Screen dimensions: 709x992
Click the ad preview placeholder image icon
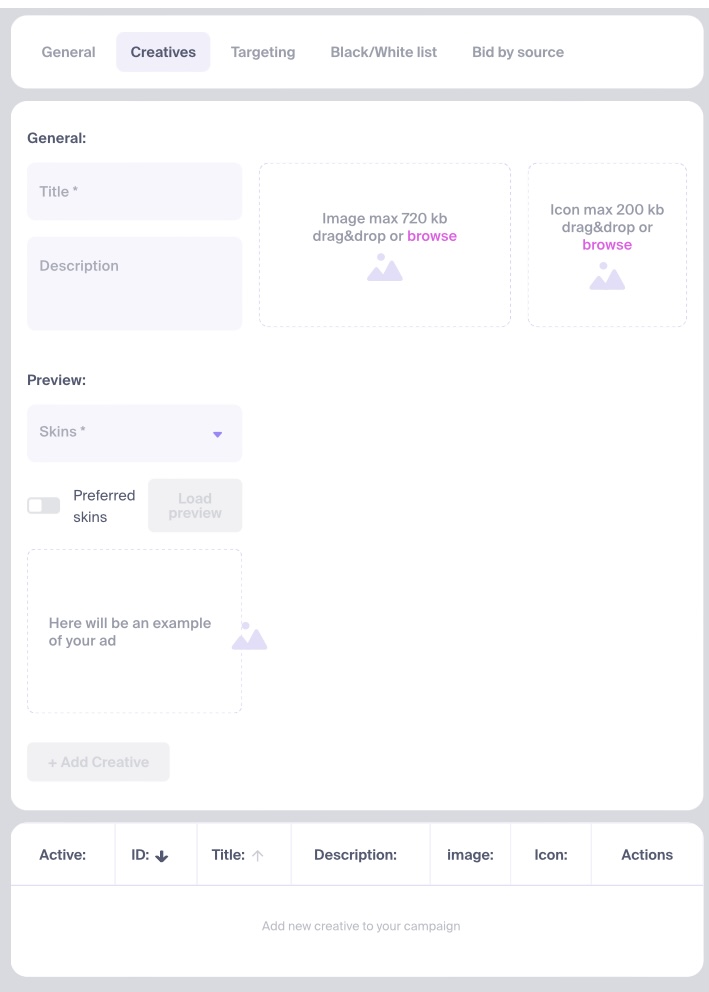(x=249, y=636)
